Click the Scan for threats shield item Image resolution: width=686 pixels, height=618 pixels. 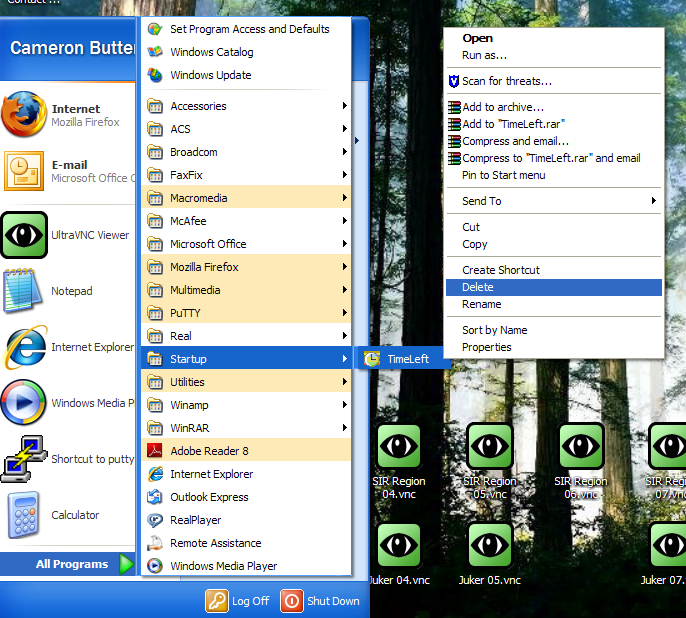click(553, 81)
